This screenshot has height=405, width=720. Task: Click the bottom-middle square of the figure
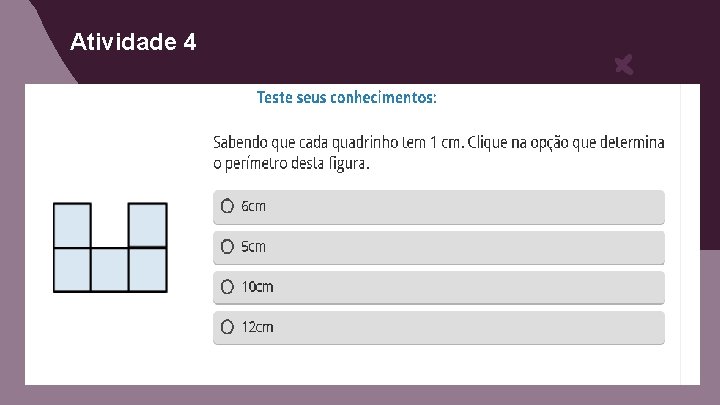point(110,269)
